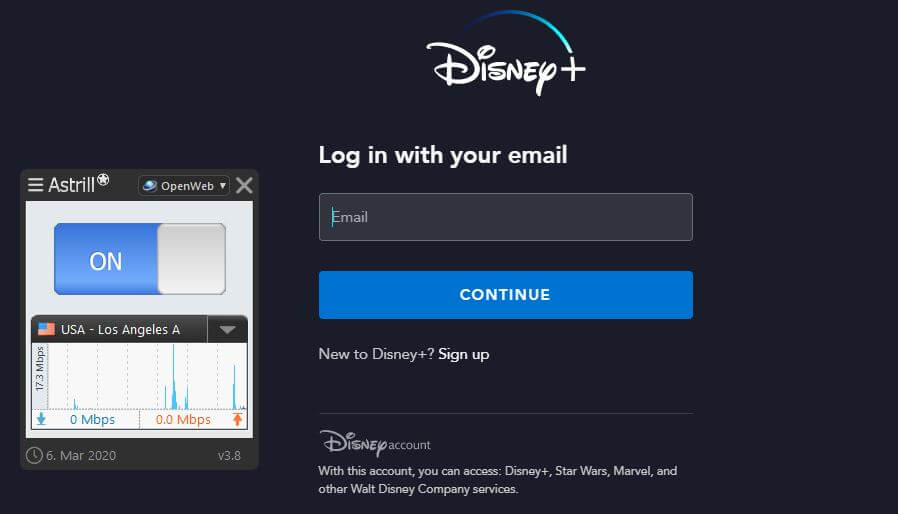Follow the Sign up link

coord(464,354)
